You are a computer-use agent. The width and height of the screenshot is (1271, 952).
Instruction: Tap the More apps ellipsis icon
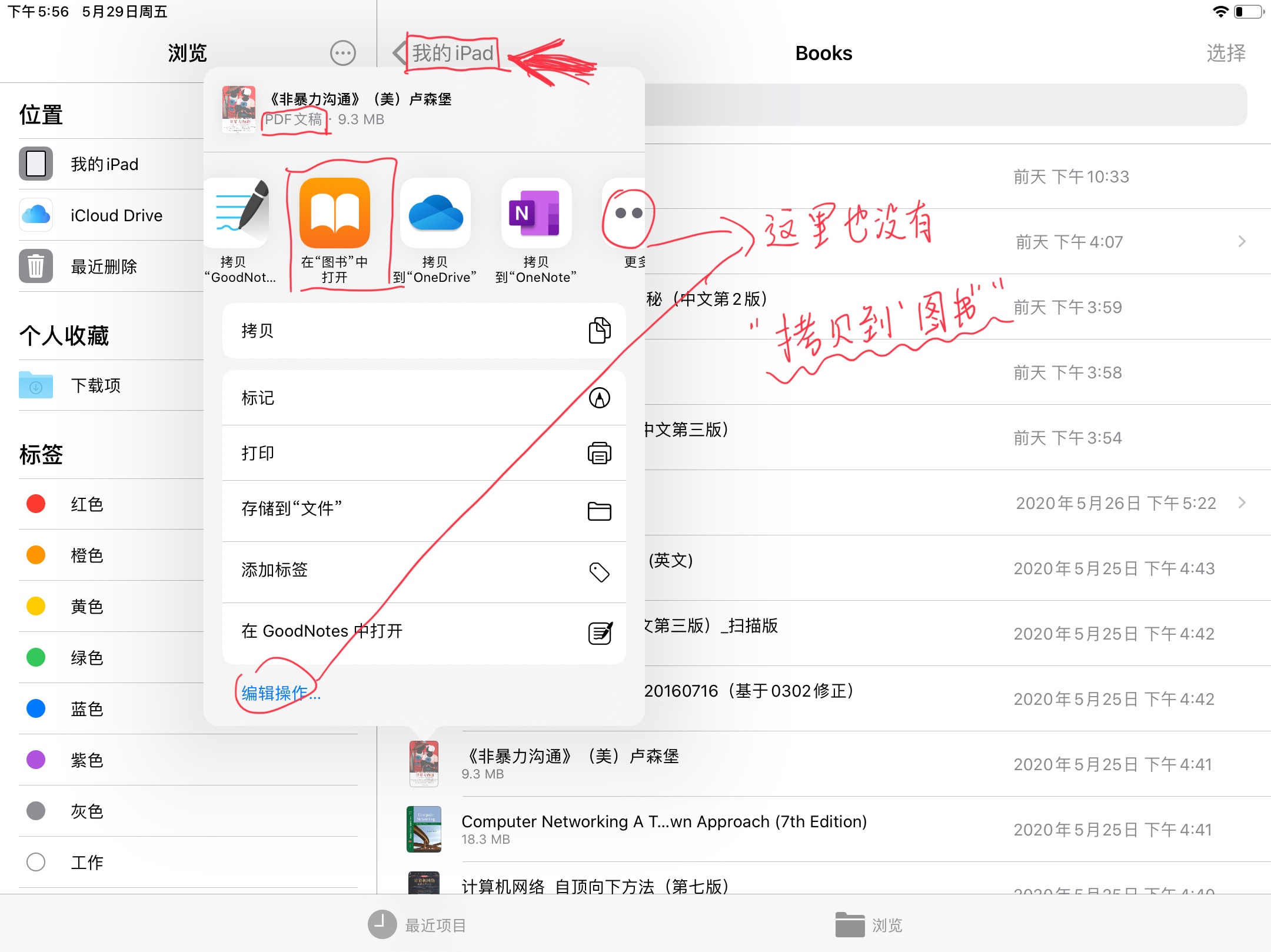coord(627,214)
